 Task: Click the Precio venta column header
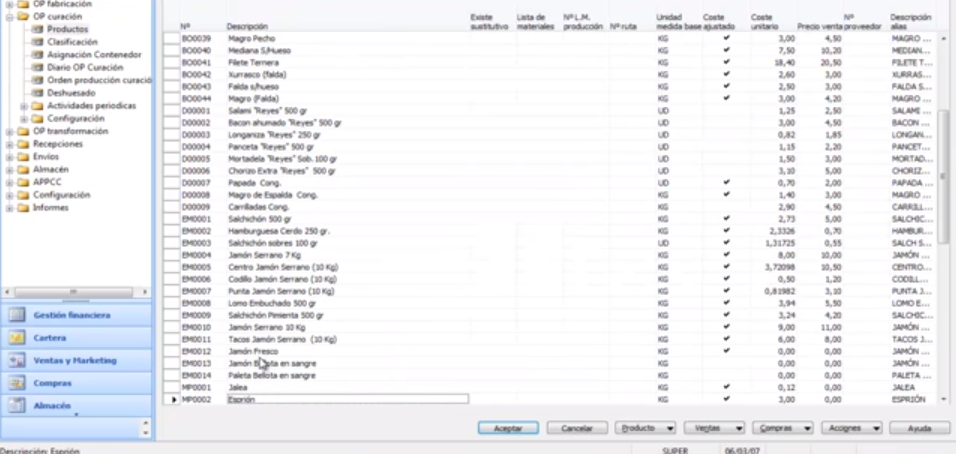tap(819, 27)
